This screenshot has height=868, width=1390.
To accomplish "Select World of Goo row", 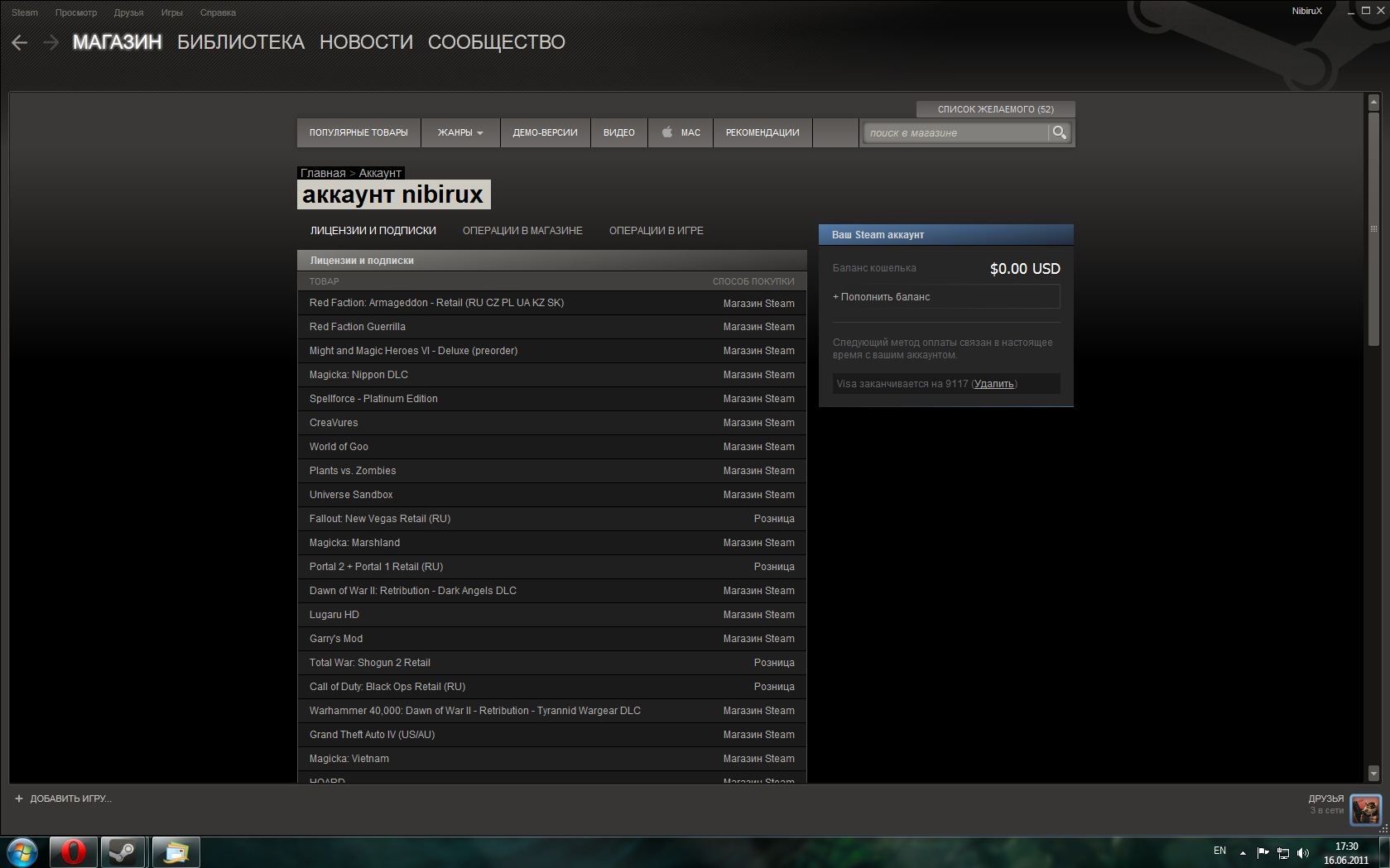I will [x=552, y=447].
